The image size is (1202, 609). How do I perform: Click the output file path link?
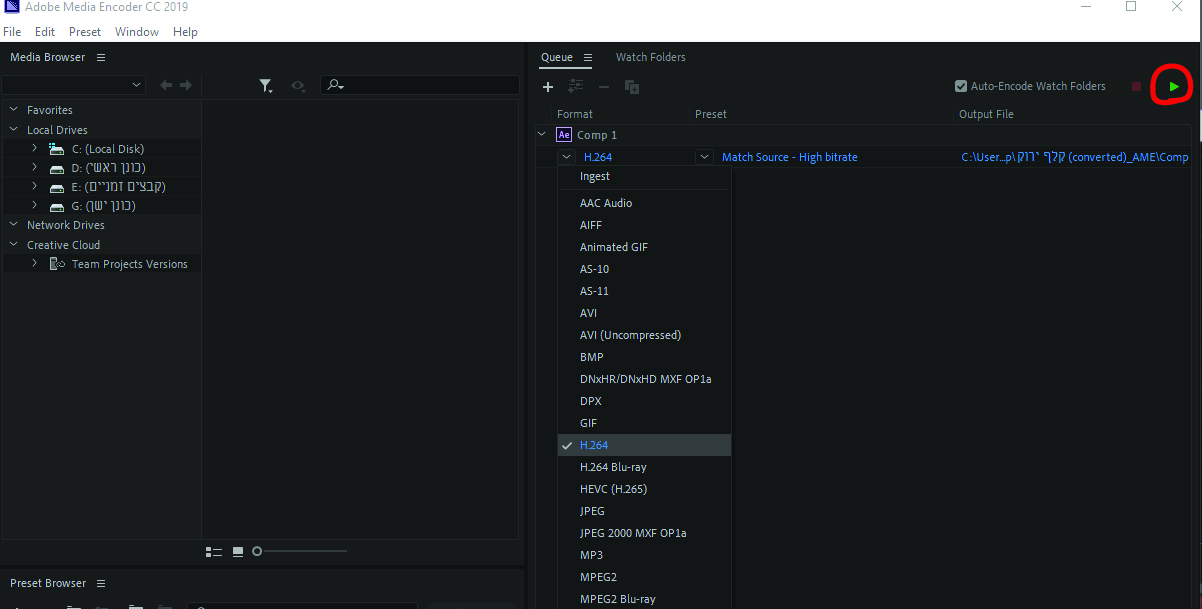pyautogui.click(x=1075, y=157)
